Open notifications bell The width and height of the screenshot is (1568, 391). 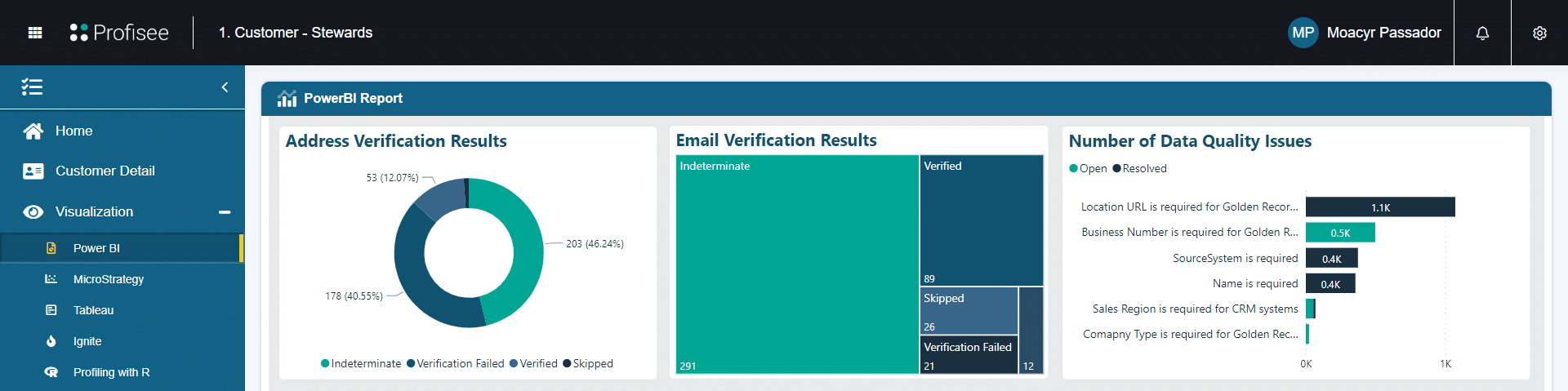point(1482,33)
